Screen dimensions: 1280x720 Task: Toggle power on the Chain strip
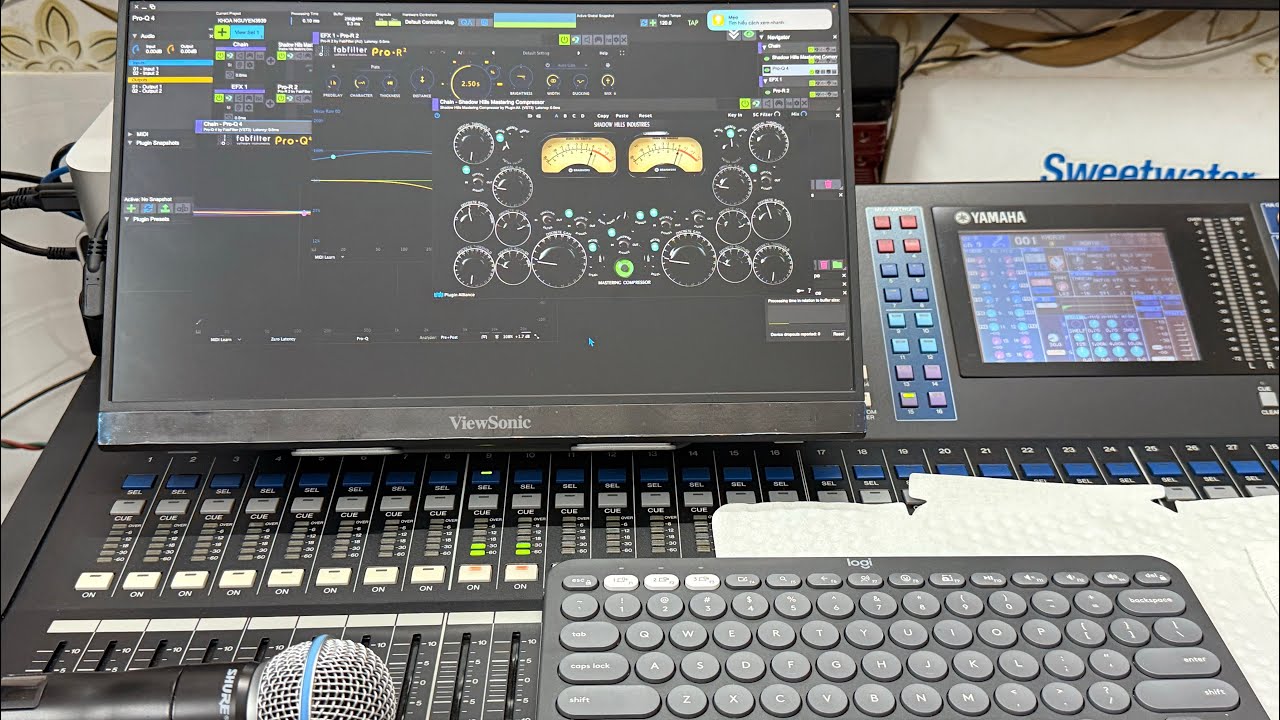tap(220, 55)
